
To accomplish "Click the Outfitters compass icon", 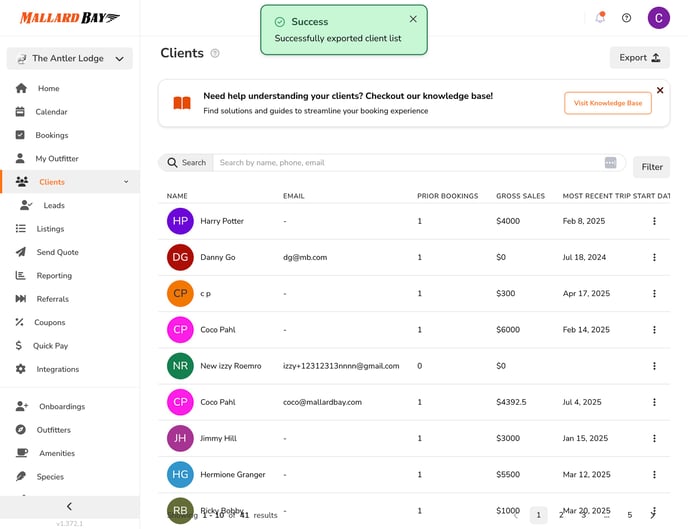I will (x=21, y=429).
